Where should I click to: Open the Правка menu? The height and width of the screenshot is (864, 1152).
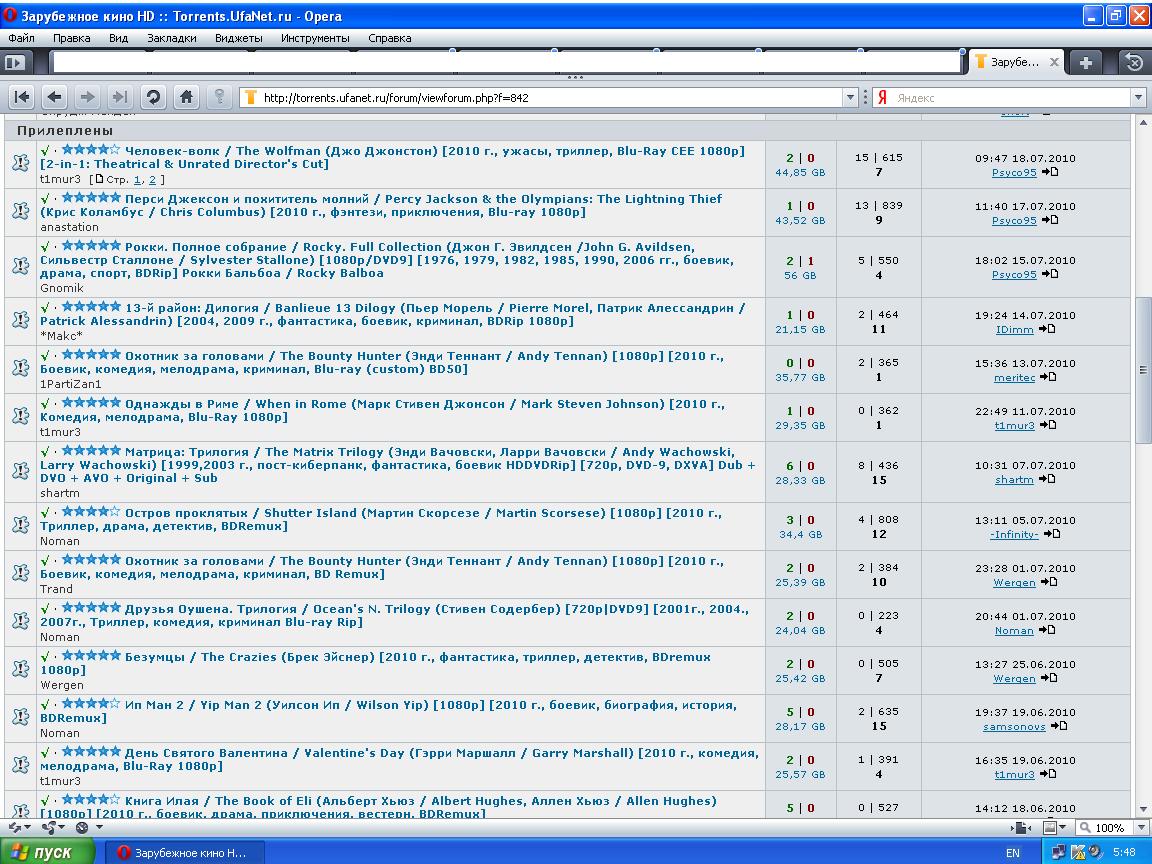[71, 38]
